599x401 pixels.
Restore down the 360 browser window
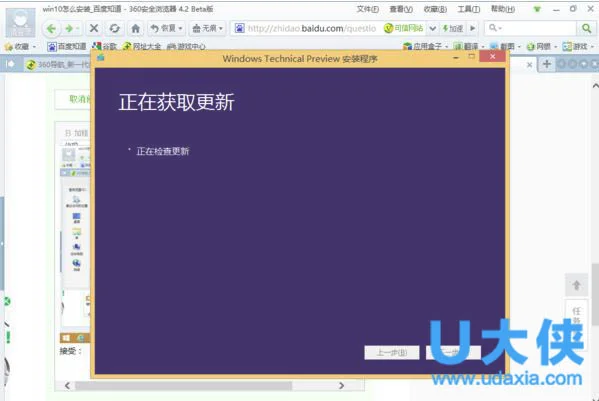tap(573, 9)
